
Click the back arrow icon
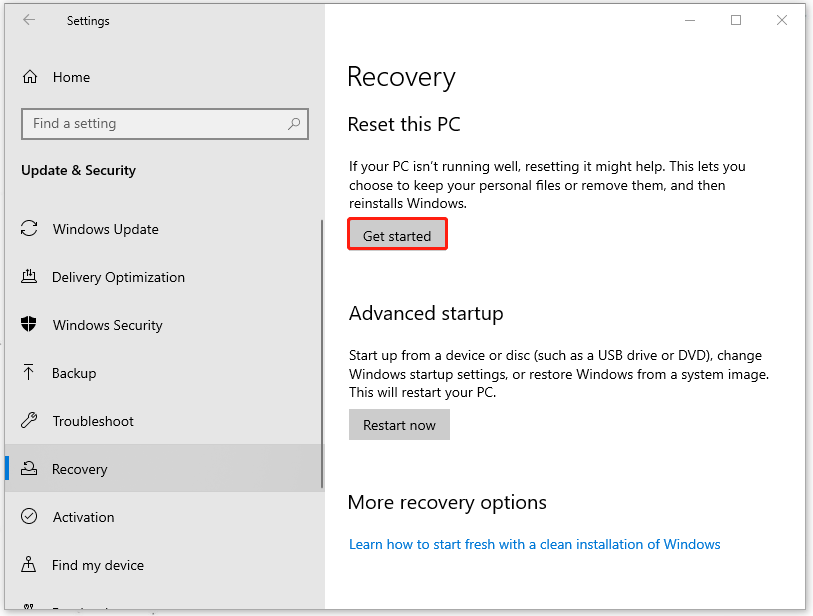click(29, 20)
